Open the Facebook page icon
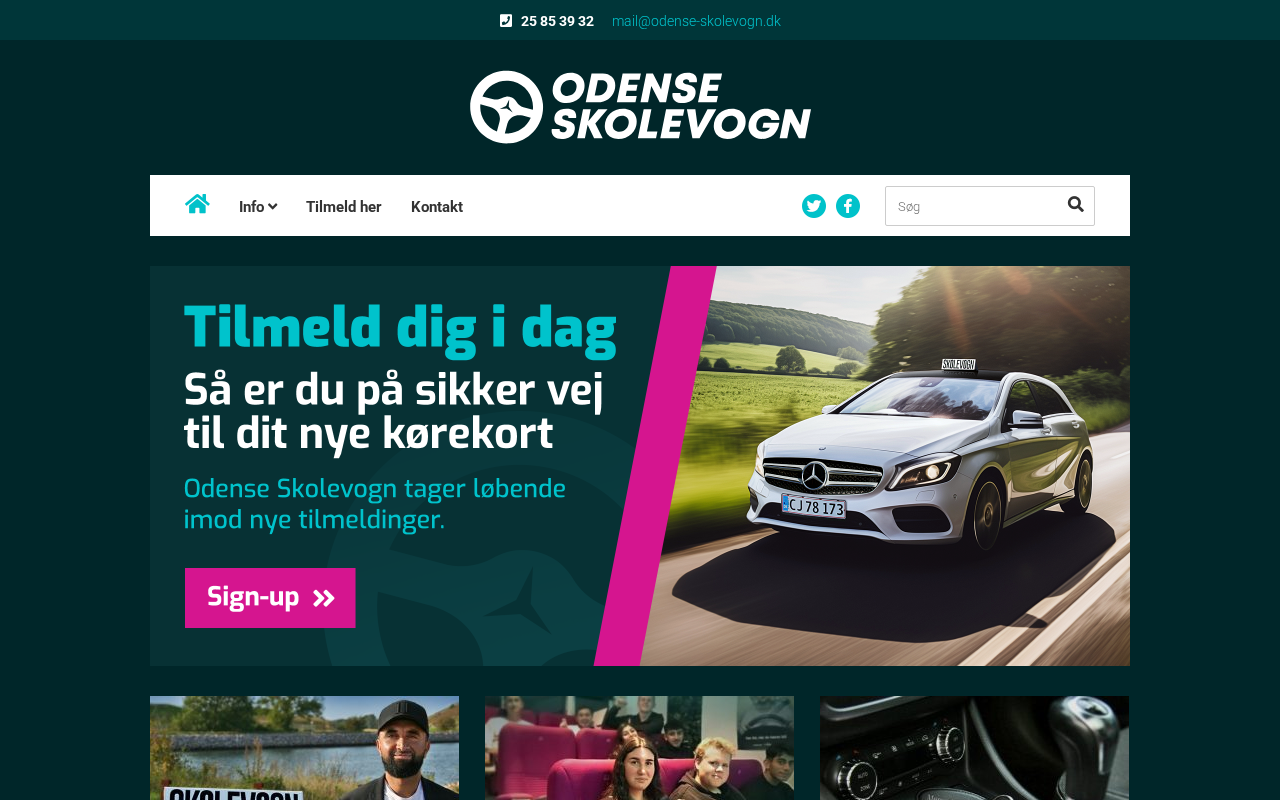The width and height of the screenshot is (1280, 800). click(848, 206)
